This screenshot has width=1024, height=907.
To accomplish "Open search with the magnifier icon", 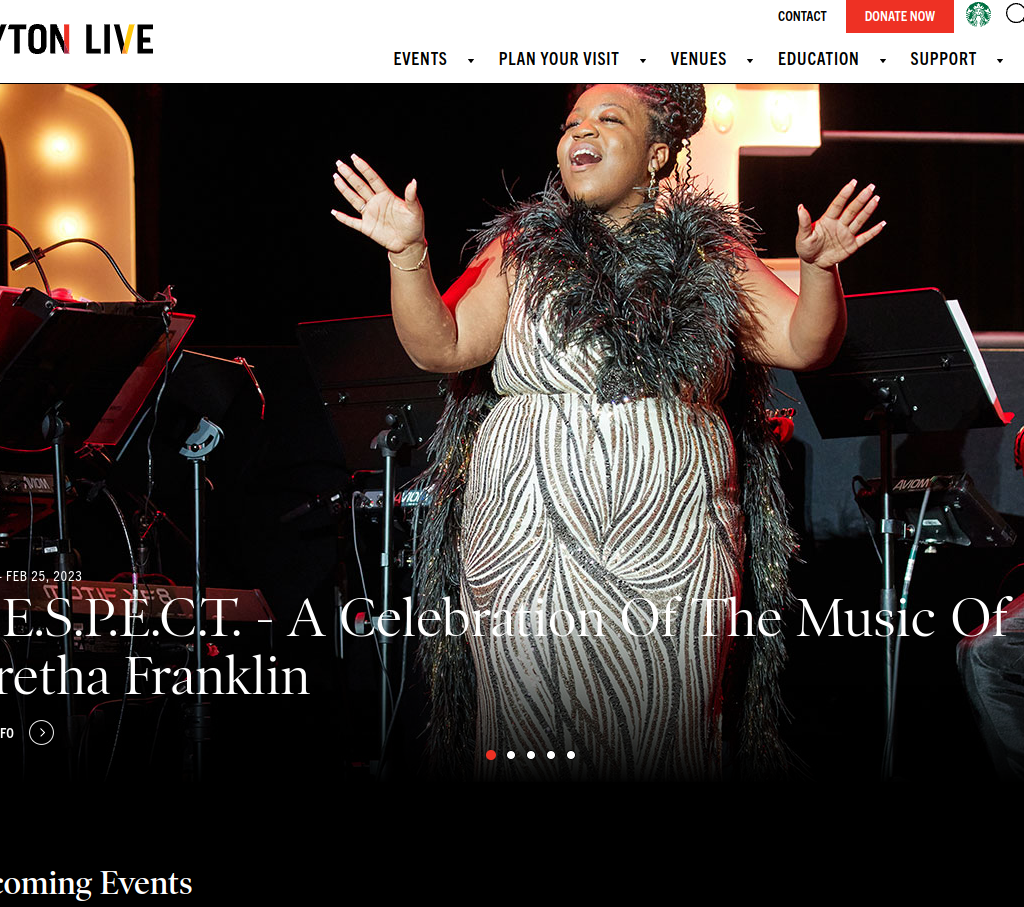I will pos(1015,13).
